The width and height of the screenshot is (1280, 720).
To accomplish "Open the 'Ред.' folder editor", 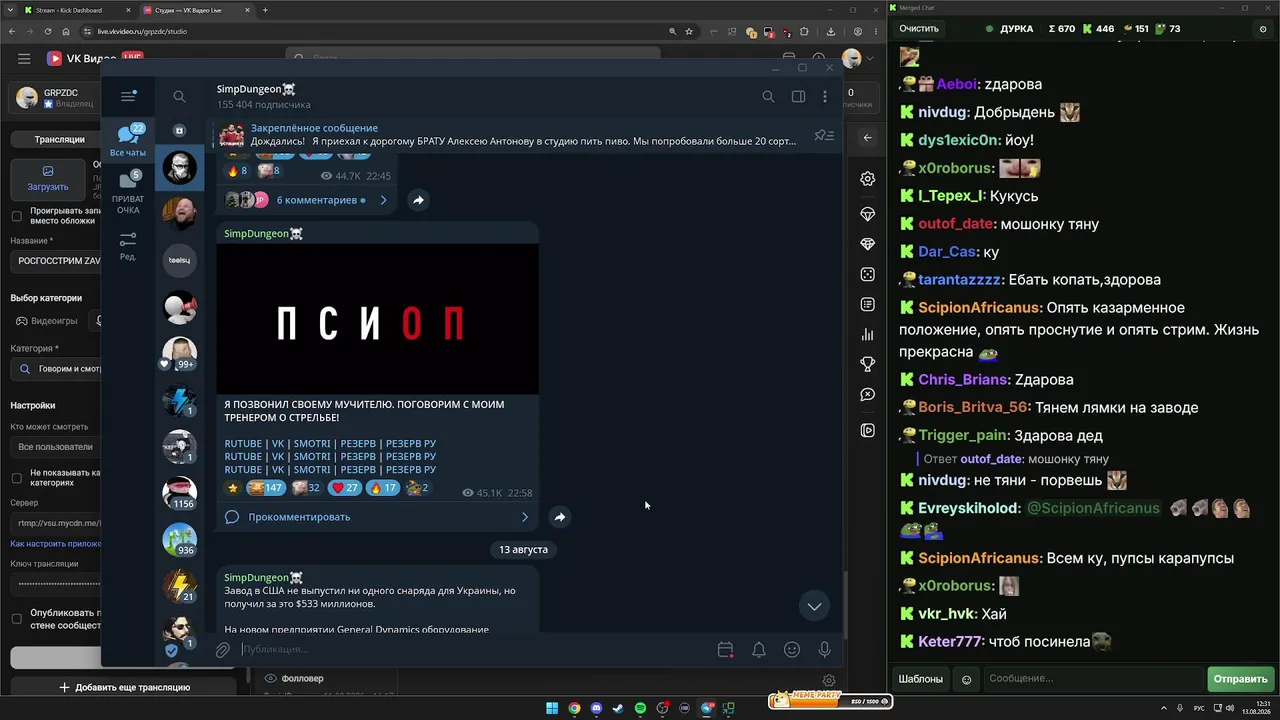I will 128,246.
